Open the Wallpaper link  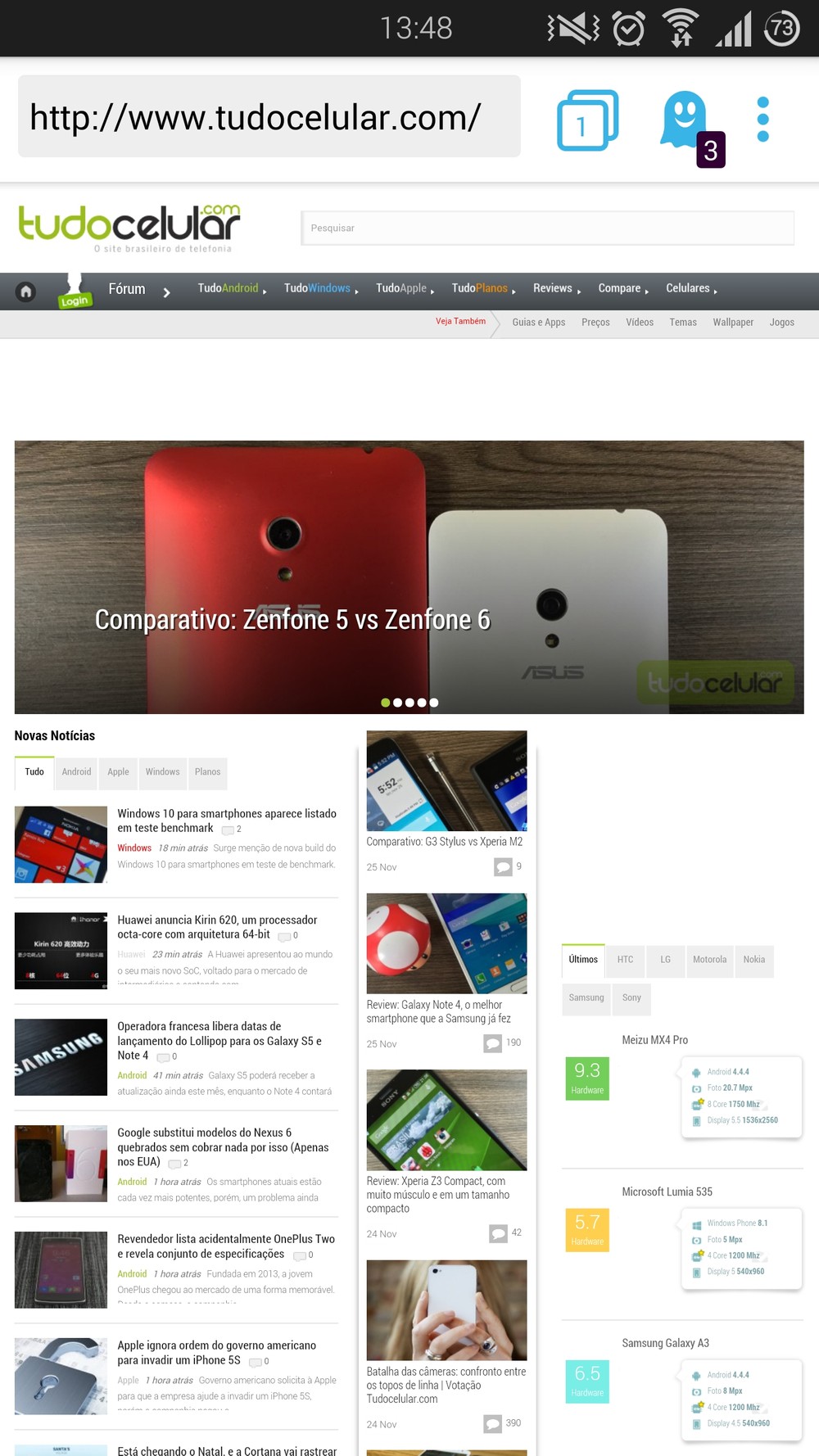click(733, 323)
